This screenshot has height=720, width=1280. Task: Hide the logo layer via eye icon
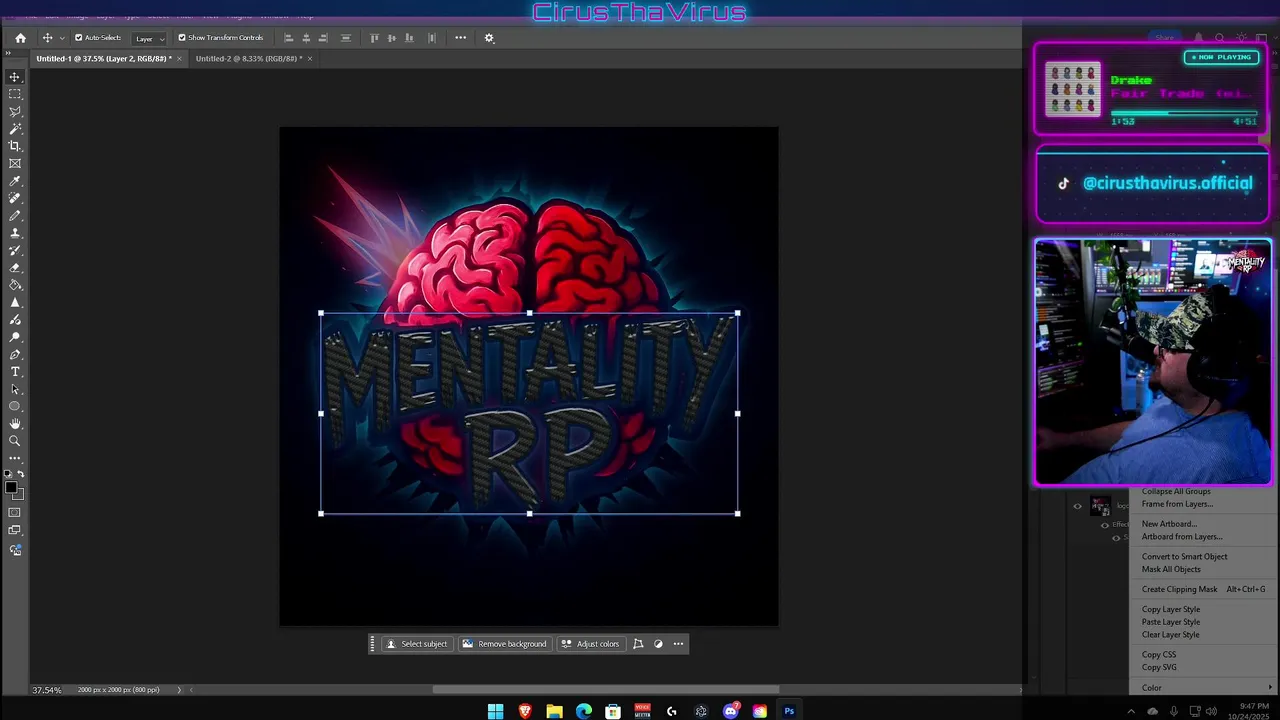1078,506
